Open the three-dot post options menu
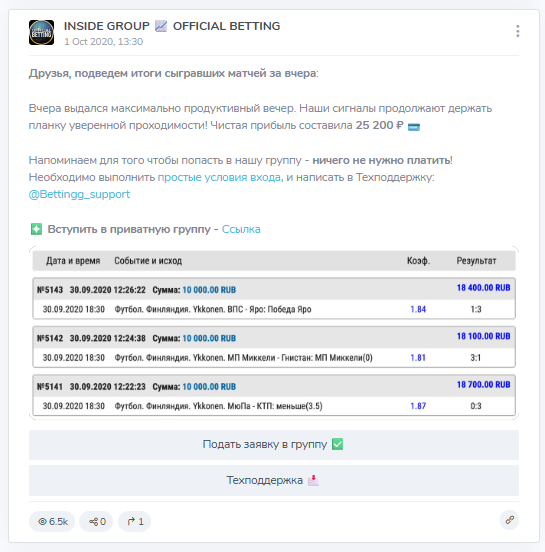545x552 pixels. tap(517, 31)
